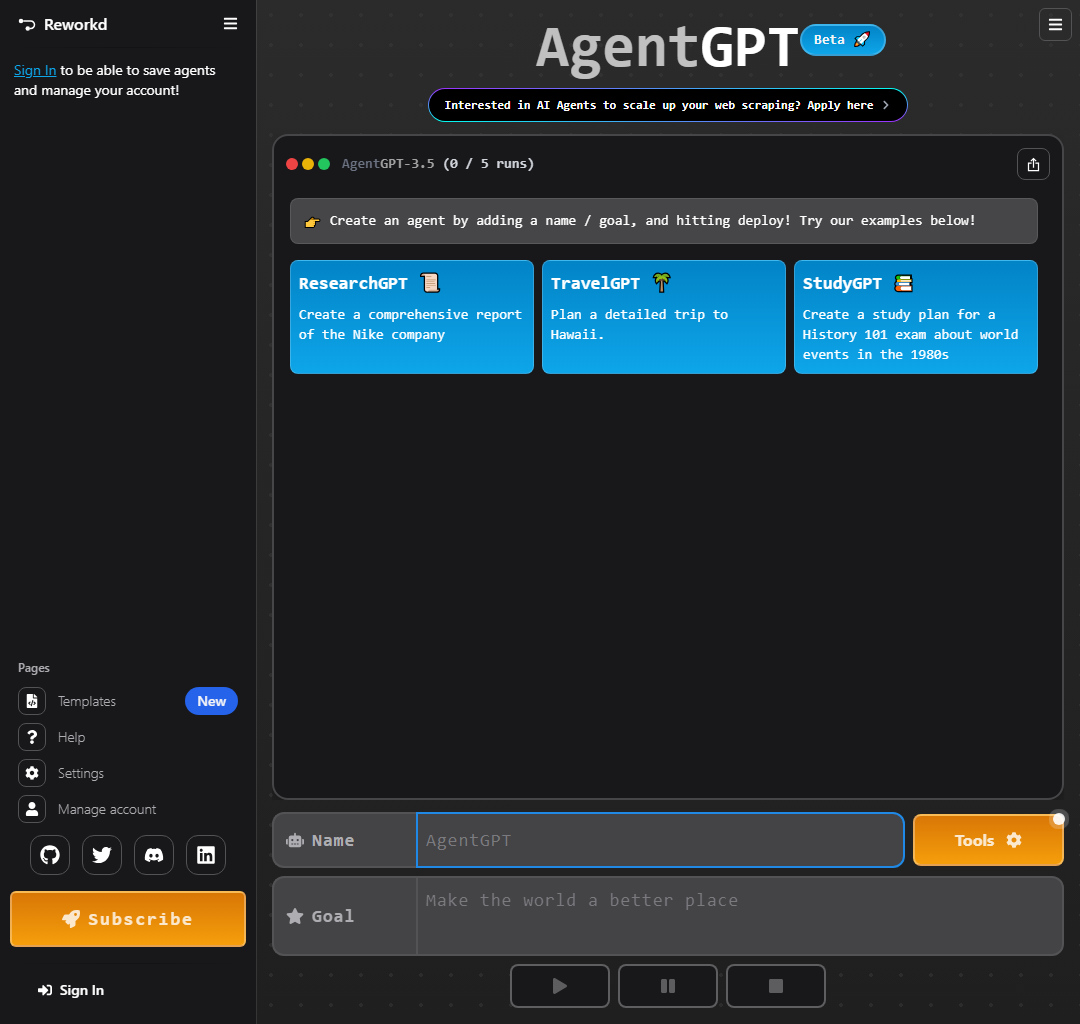Screen dimensions: 1080x1024
Task: Open Templates page in sidebar
Action: 87,701
